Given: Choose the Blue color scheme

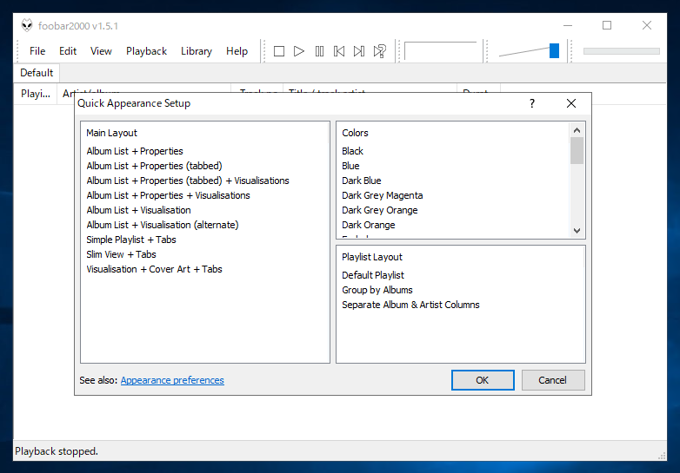Looking at the screenshot, I should pyautogui.click(x=350, y=166).
